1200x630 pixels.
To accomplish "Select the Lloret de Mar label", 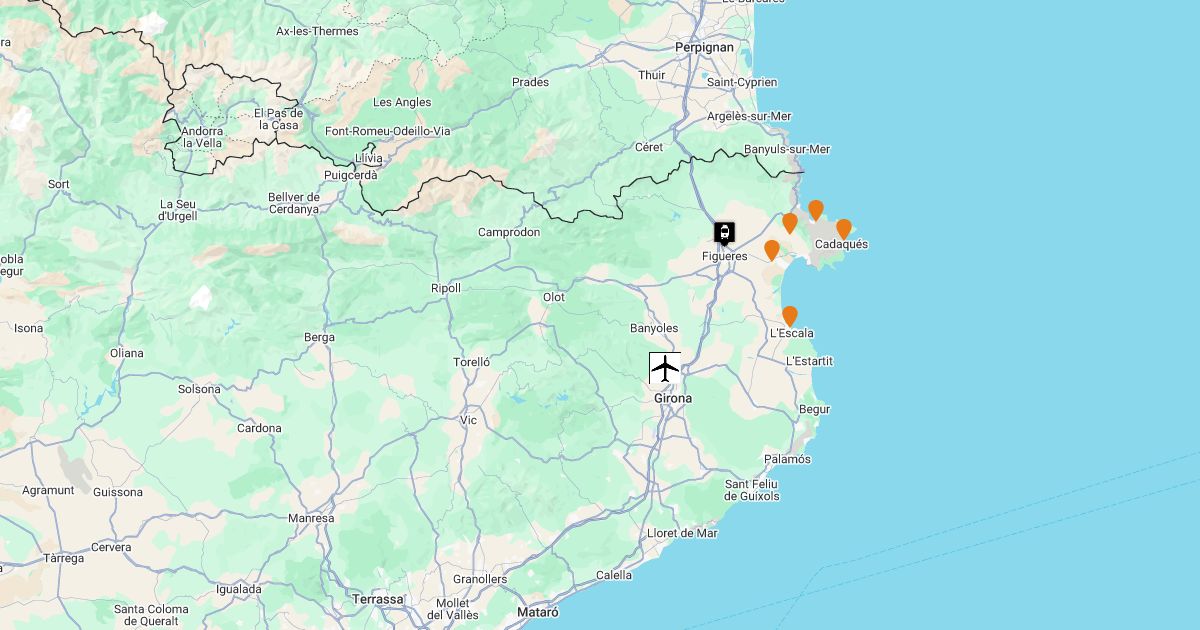I will pyautogui.click(x=683, y=533).
